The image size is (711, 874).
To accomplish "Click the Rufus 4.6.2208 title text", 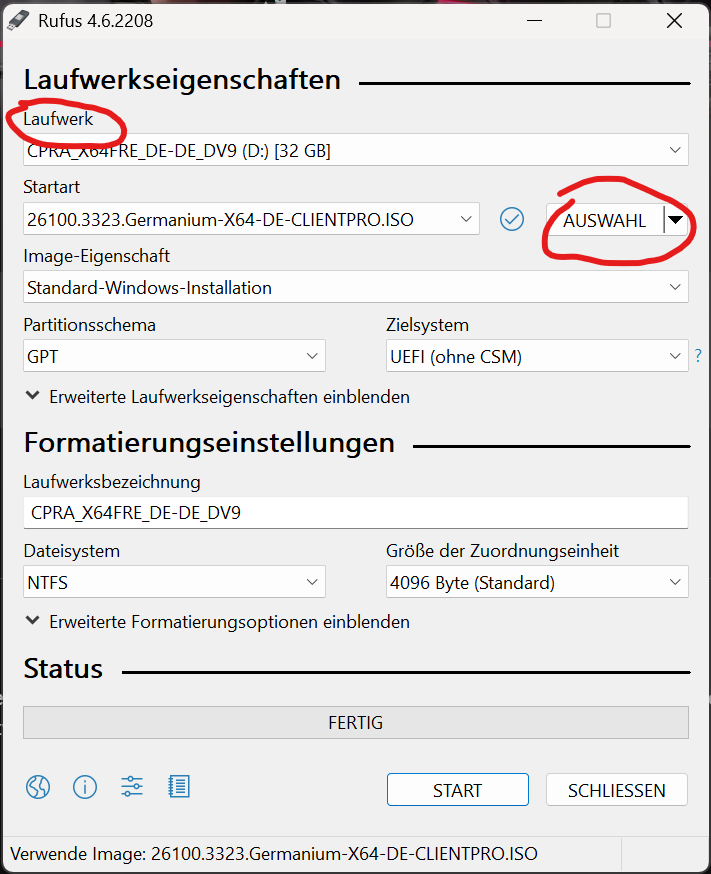I will [95, 21].
